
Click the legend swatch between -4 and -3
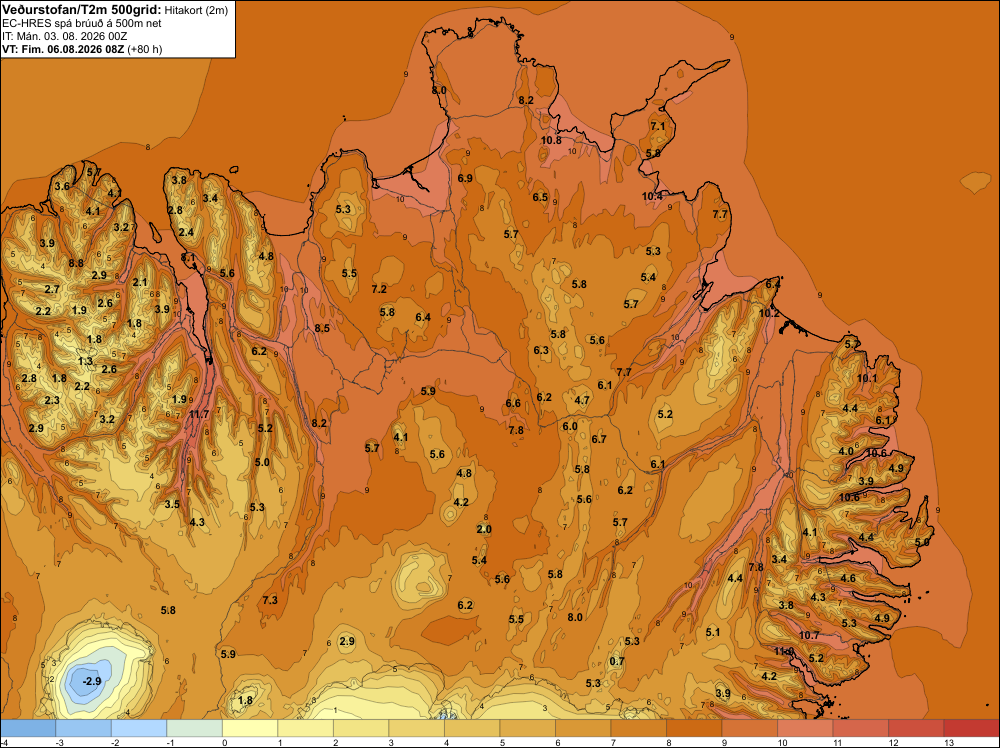tap(28, 728)
